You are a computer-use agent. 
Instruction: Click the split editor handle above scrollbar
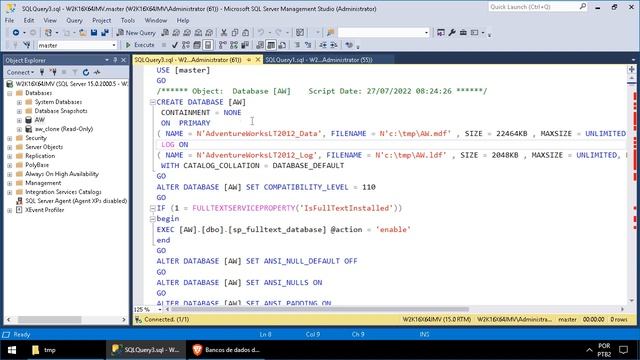tap(631, 69)
